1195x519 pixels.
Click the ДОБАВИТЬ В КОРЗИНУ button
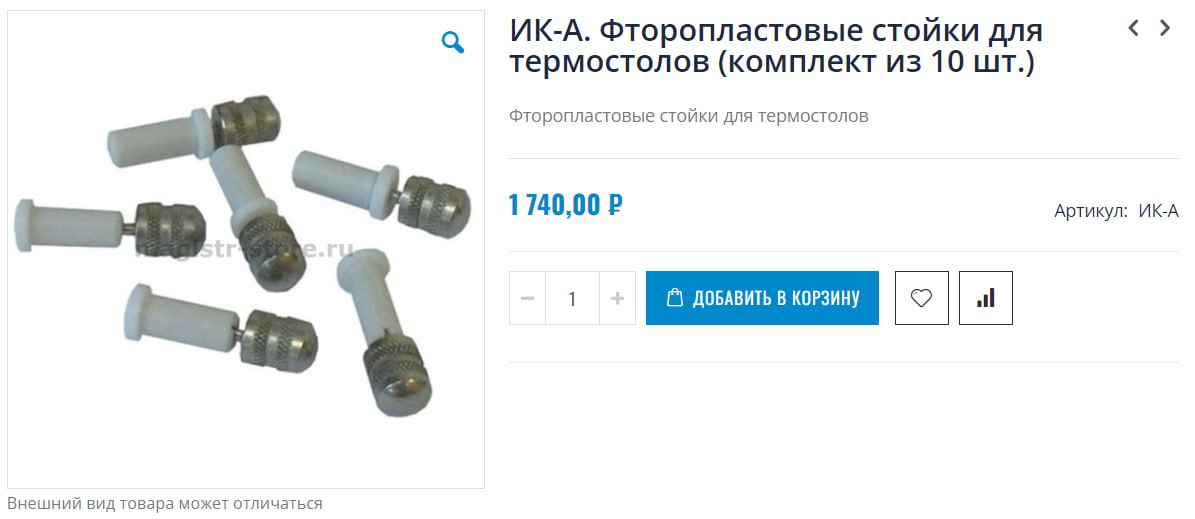click(x=762, y=298)
